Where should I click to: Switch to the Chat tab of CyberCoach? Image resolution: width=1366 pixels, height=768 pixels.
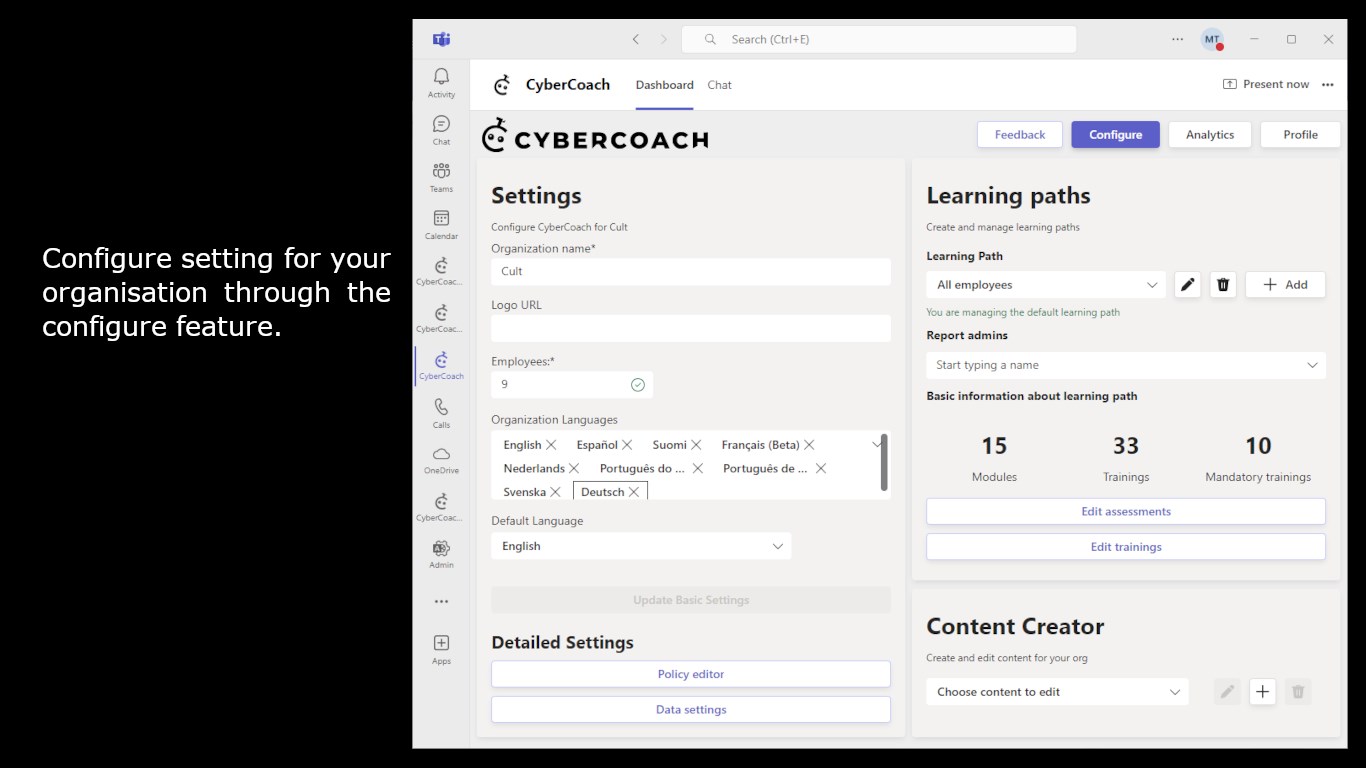click(720, 85)
